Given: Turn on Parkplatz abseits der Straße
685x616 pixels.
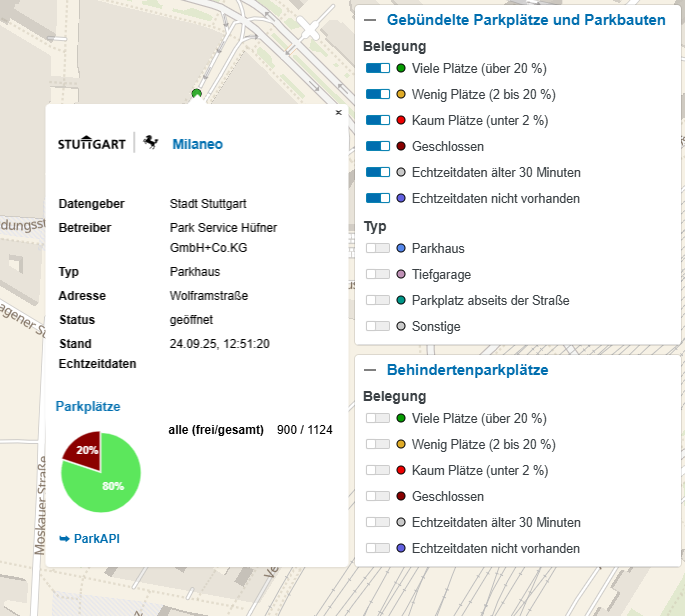Looking at the screenshot, I should point(378,300).
